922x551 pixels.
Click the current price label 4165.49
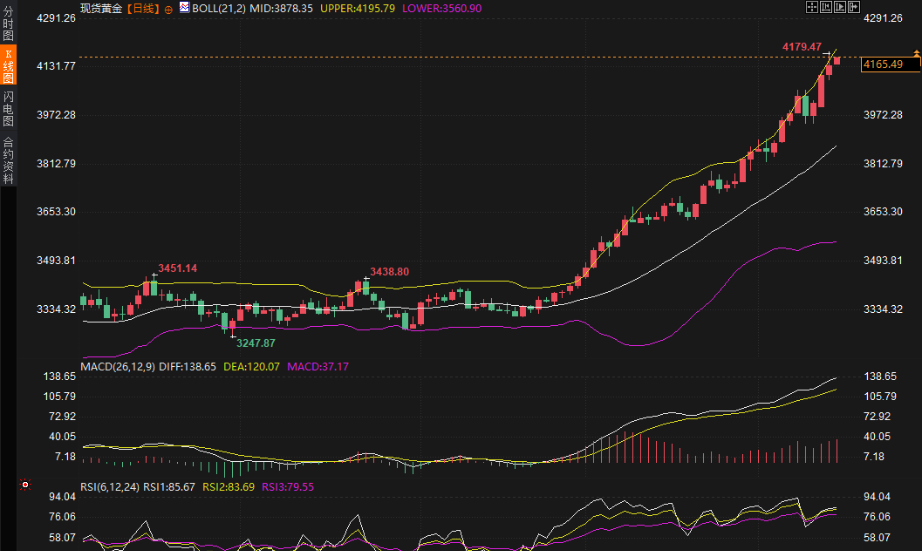pos(884,64)
